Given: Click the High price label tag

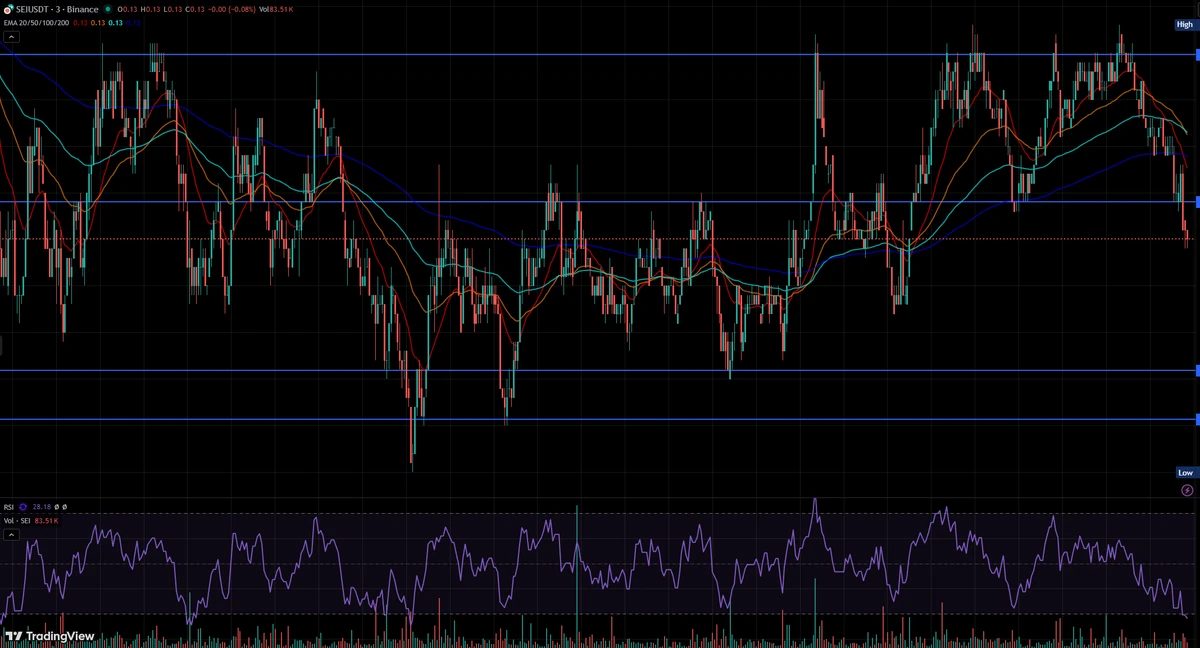Looking at the screenshot, I should (x=1185, y=25).
